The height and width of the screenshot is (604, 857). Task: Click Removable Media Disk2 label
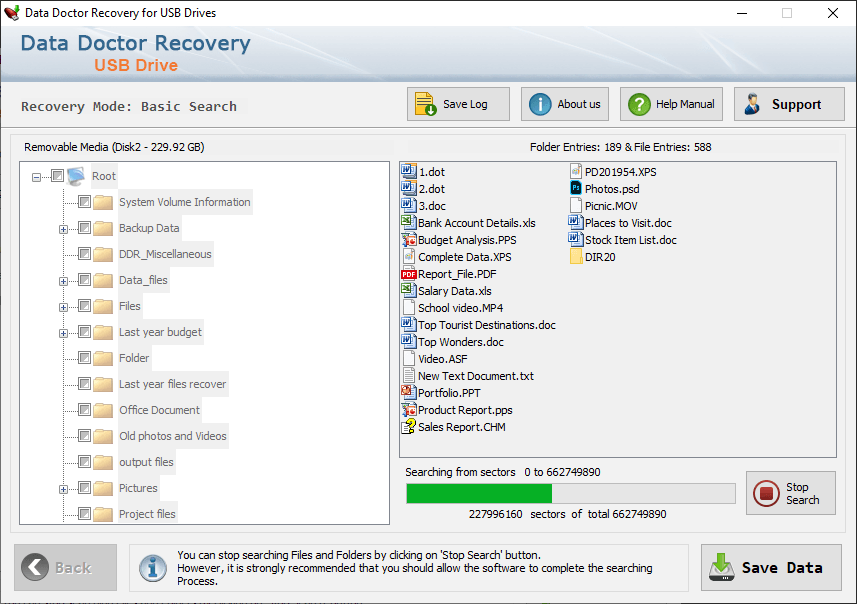click(x=114, y=147)
